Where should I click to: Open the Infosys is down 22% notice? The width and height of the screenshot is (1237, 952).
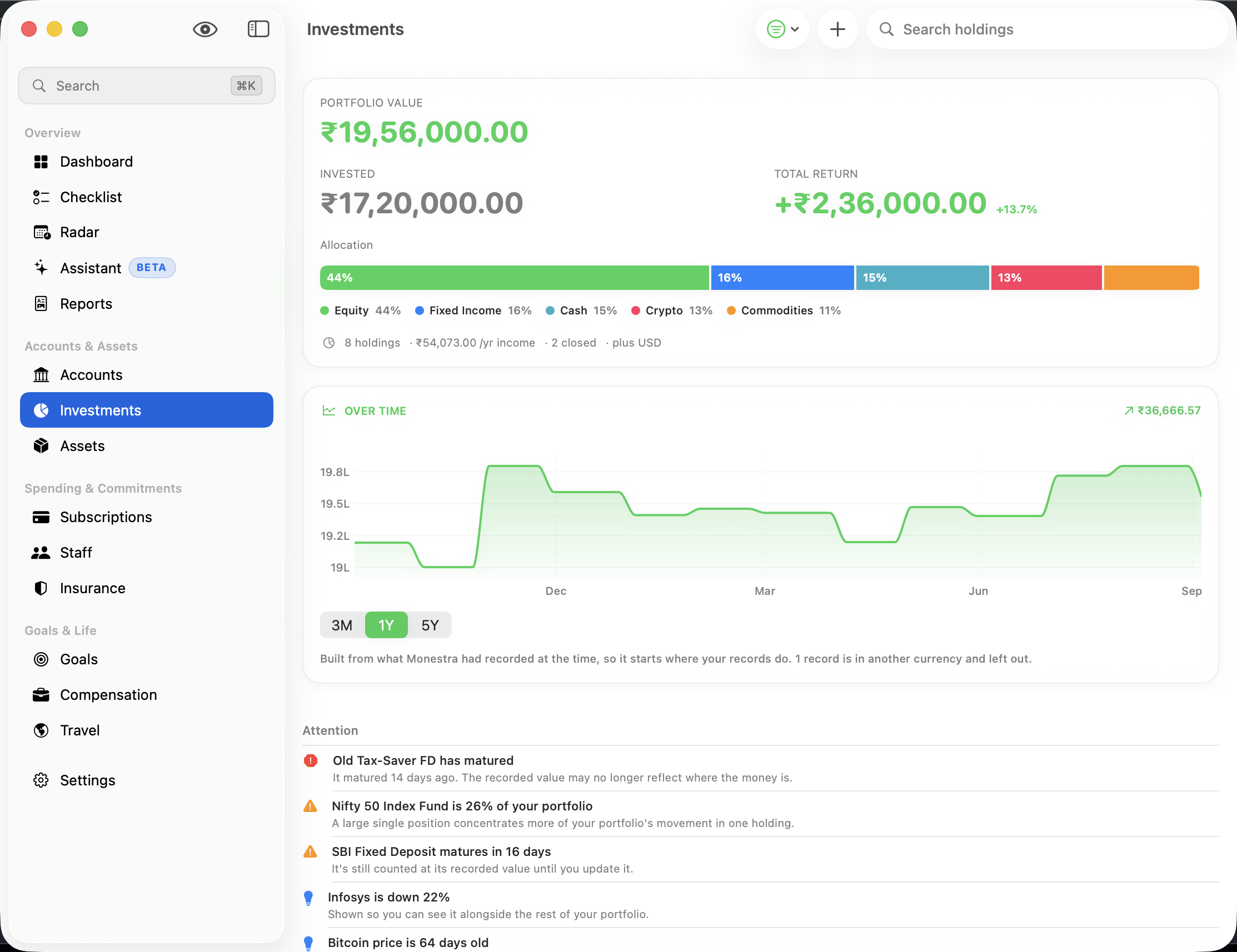[761, 905]
